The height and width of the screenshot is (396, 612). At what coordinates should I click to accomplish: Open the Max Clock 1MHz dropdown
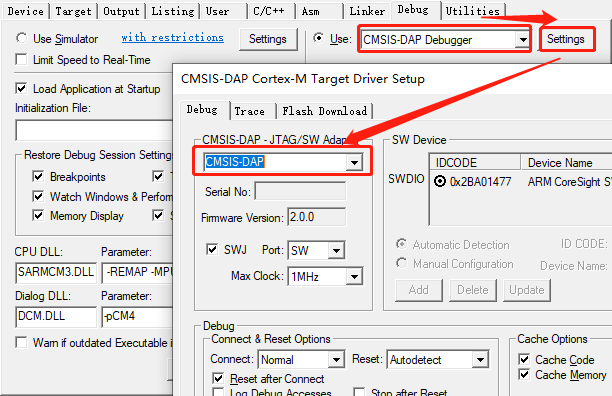pos(354,277)
